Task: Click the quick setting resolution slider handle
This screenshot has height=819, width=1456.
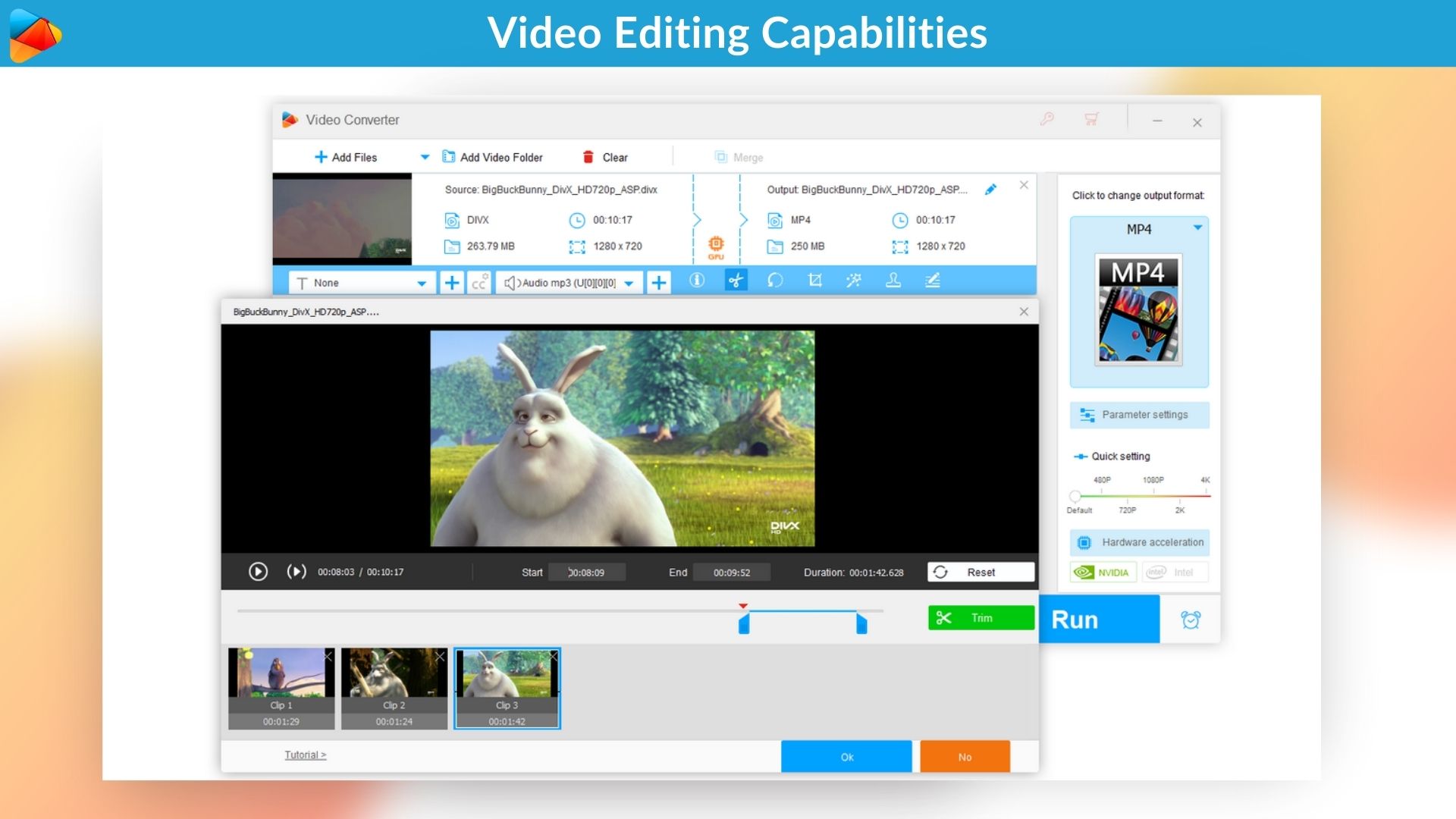Action: click(1075, 496)
